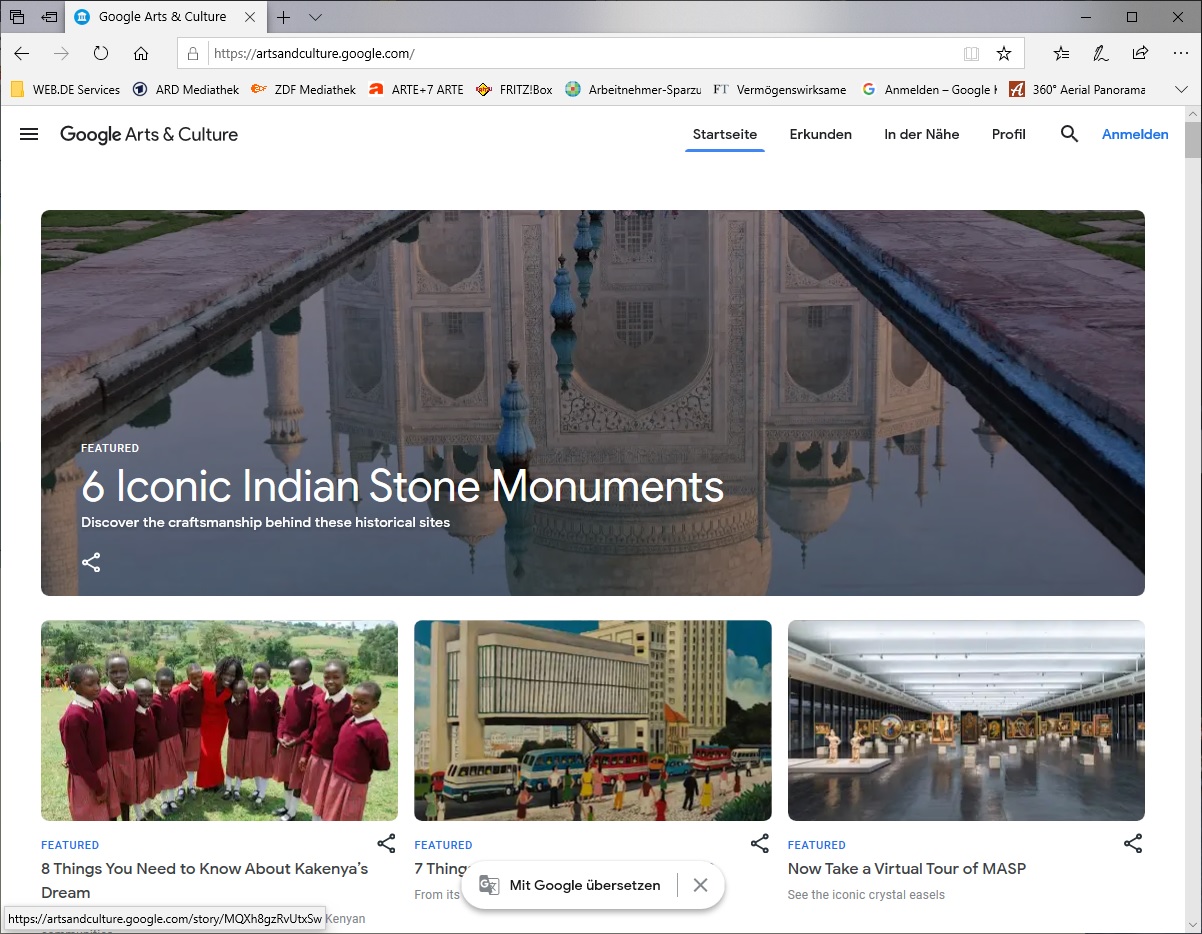The width and height of the screenshot is (1202, 934).
Task: Click the address bar URL field
Action: click(580, 53)
